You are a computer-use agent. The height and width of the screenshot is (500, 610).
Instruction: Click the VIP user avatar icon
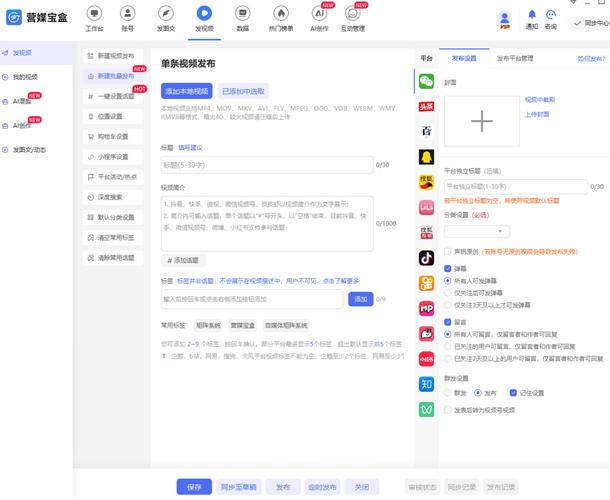(x=505, y=20)
